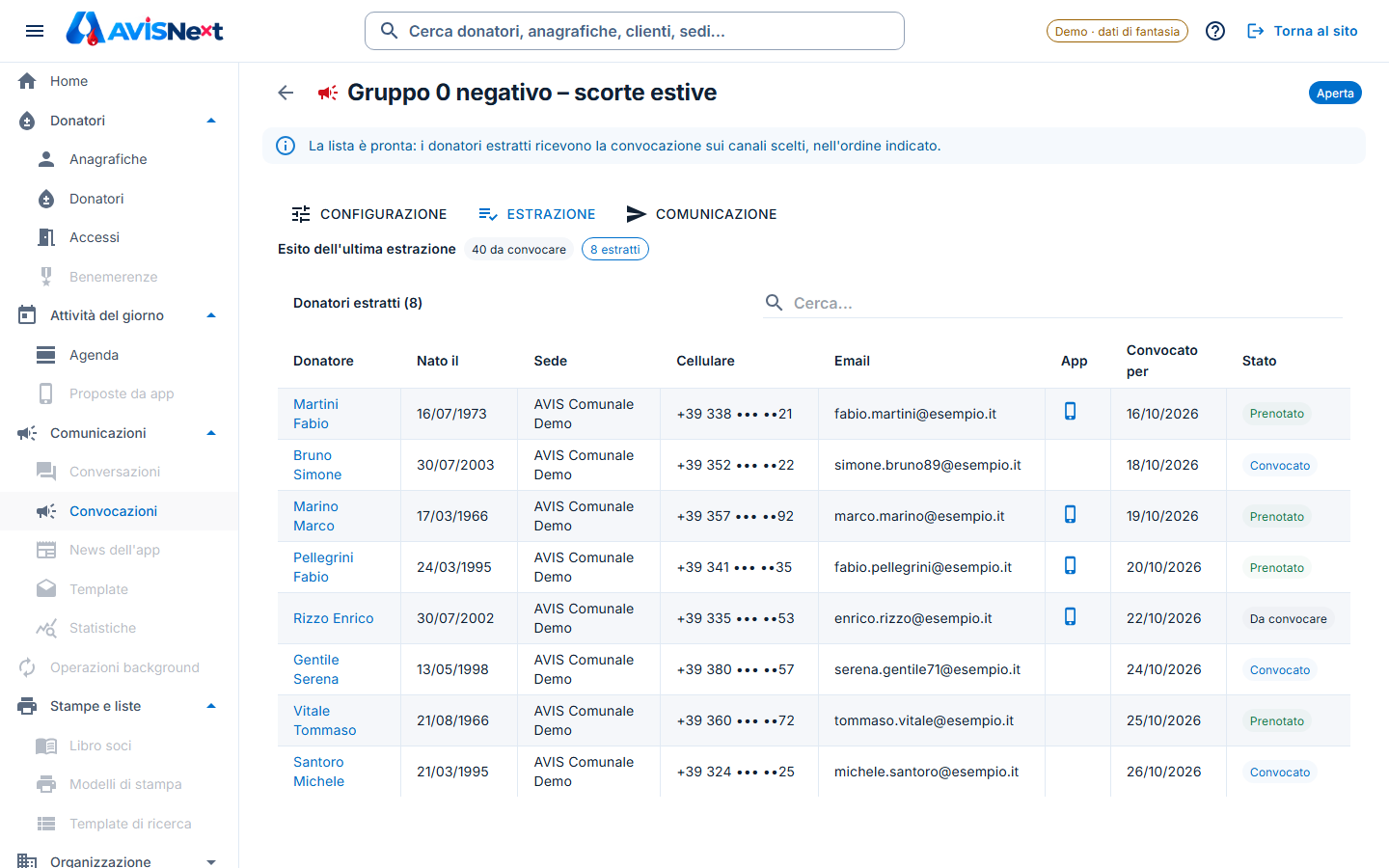Open Convocazioni in the sidebar
Screen dimensions: 1389x868
coord(119,511)
